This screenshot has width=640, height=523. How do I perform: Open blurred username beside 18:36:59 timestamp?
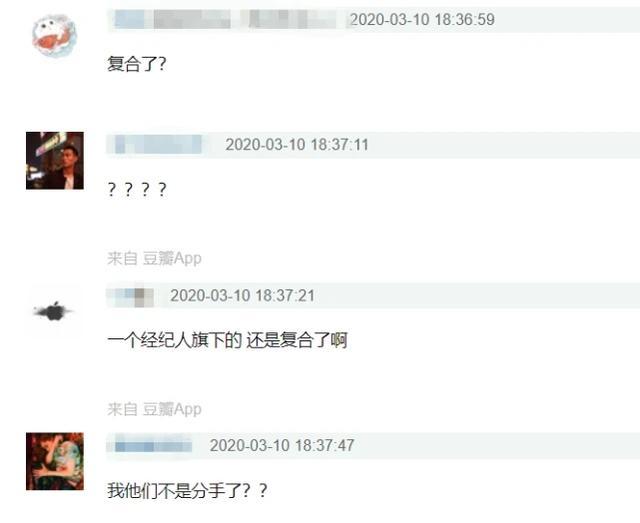tap(225, 19)
